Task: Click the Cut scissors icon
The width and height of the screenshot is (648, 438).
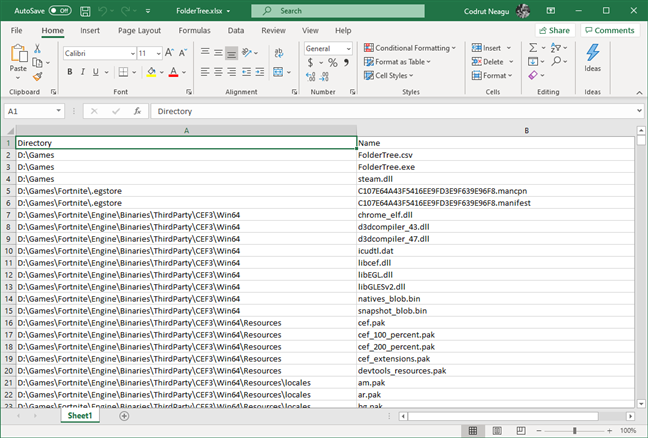Action: 37,49
